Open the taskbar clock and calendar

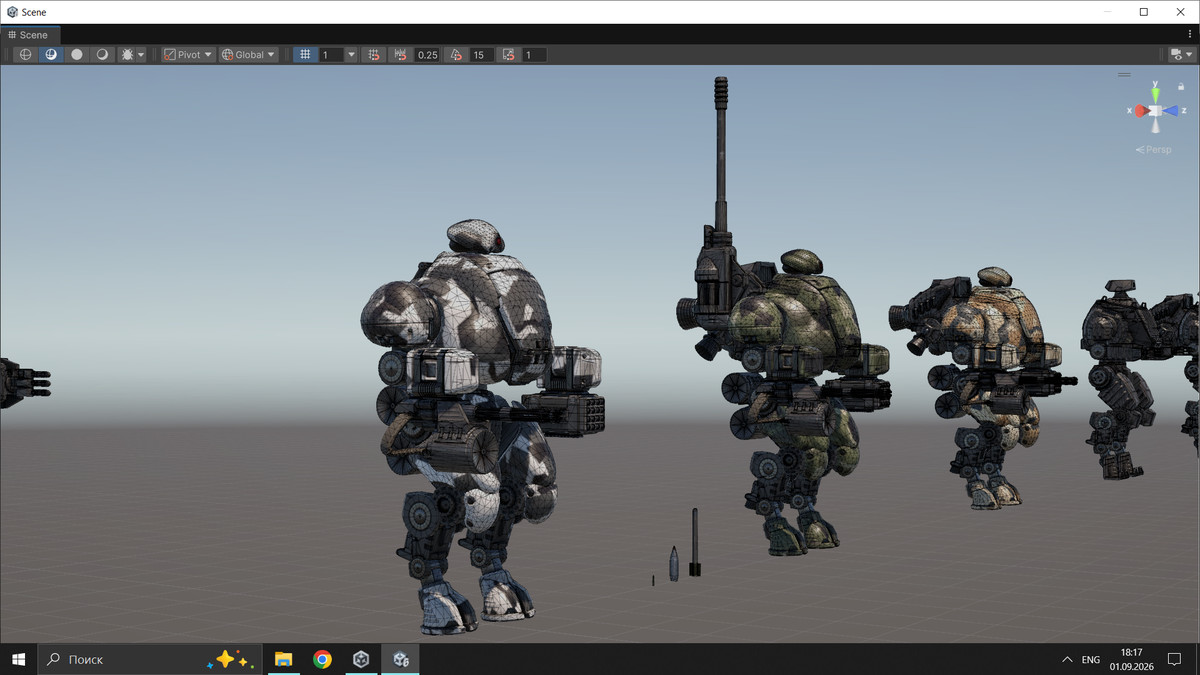pyautogui.click(x=1132, y=659)
